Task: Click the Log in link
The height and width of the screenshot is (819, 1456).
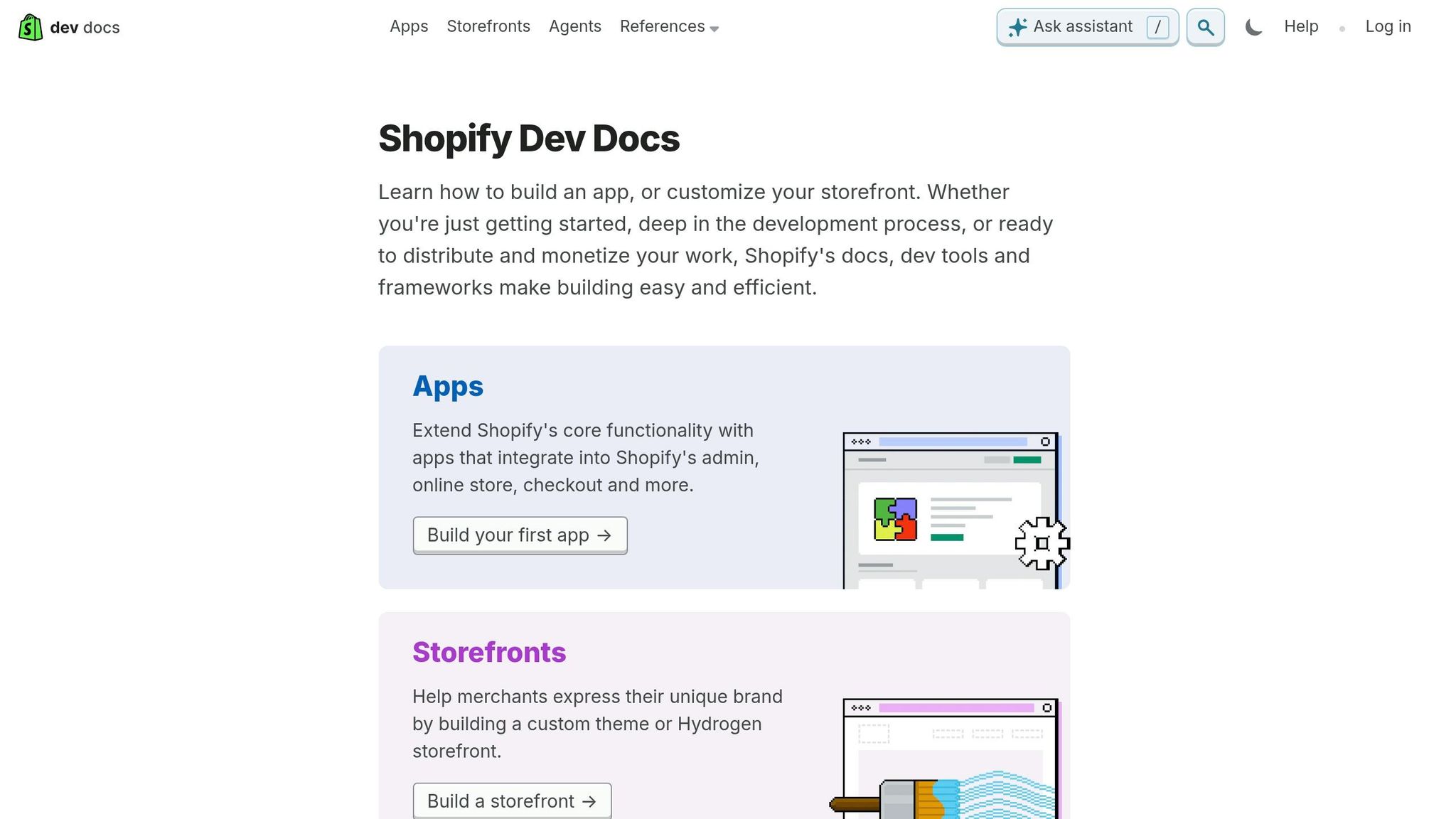Action: point(1388,26)
